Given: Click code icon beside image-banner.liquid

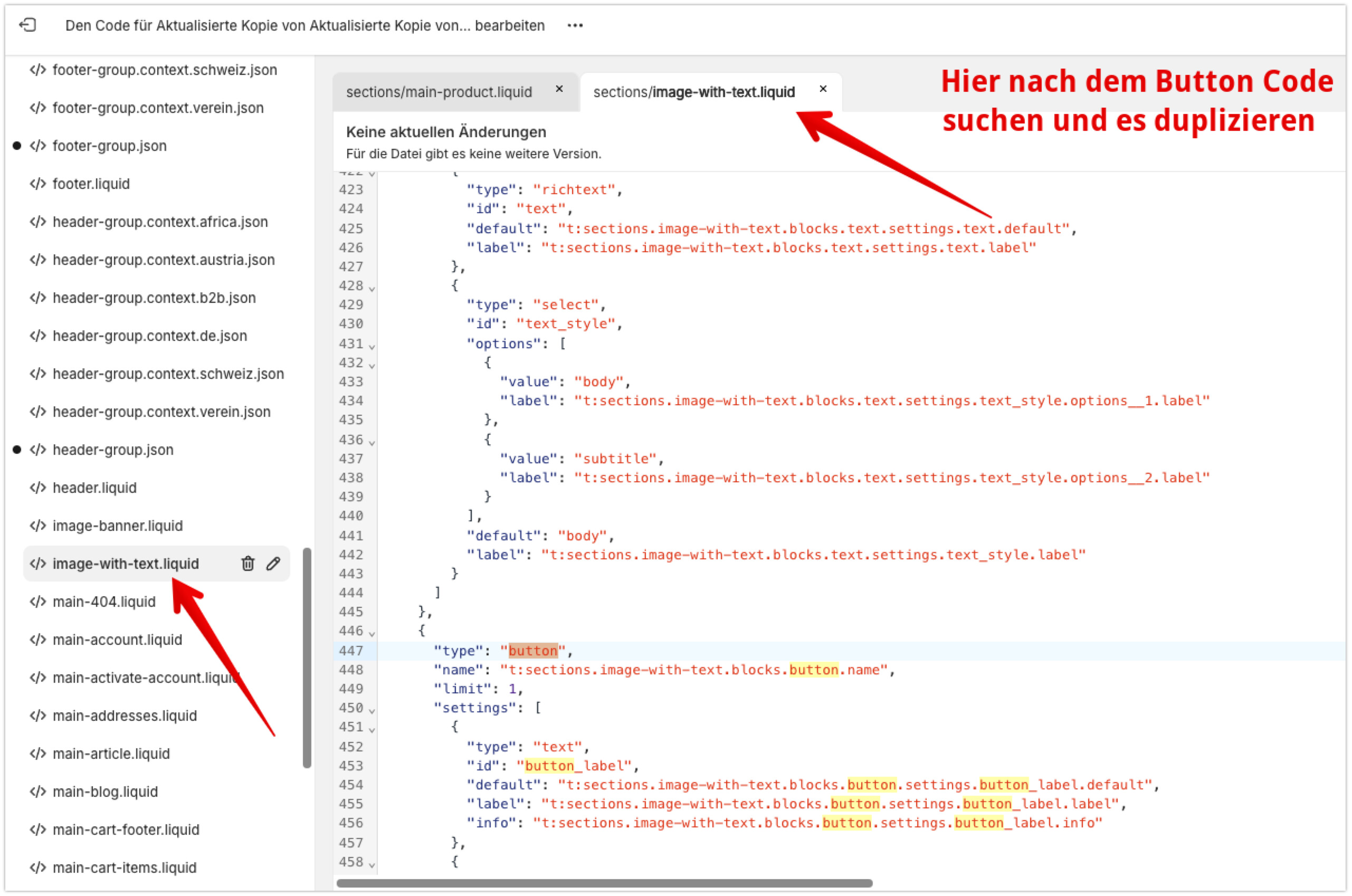Looking at the screenshot, I should (x=37, y=525).
